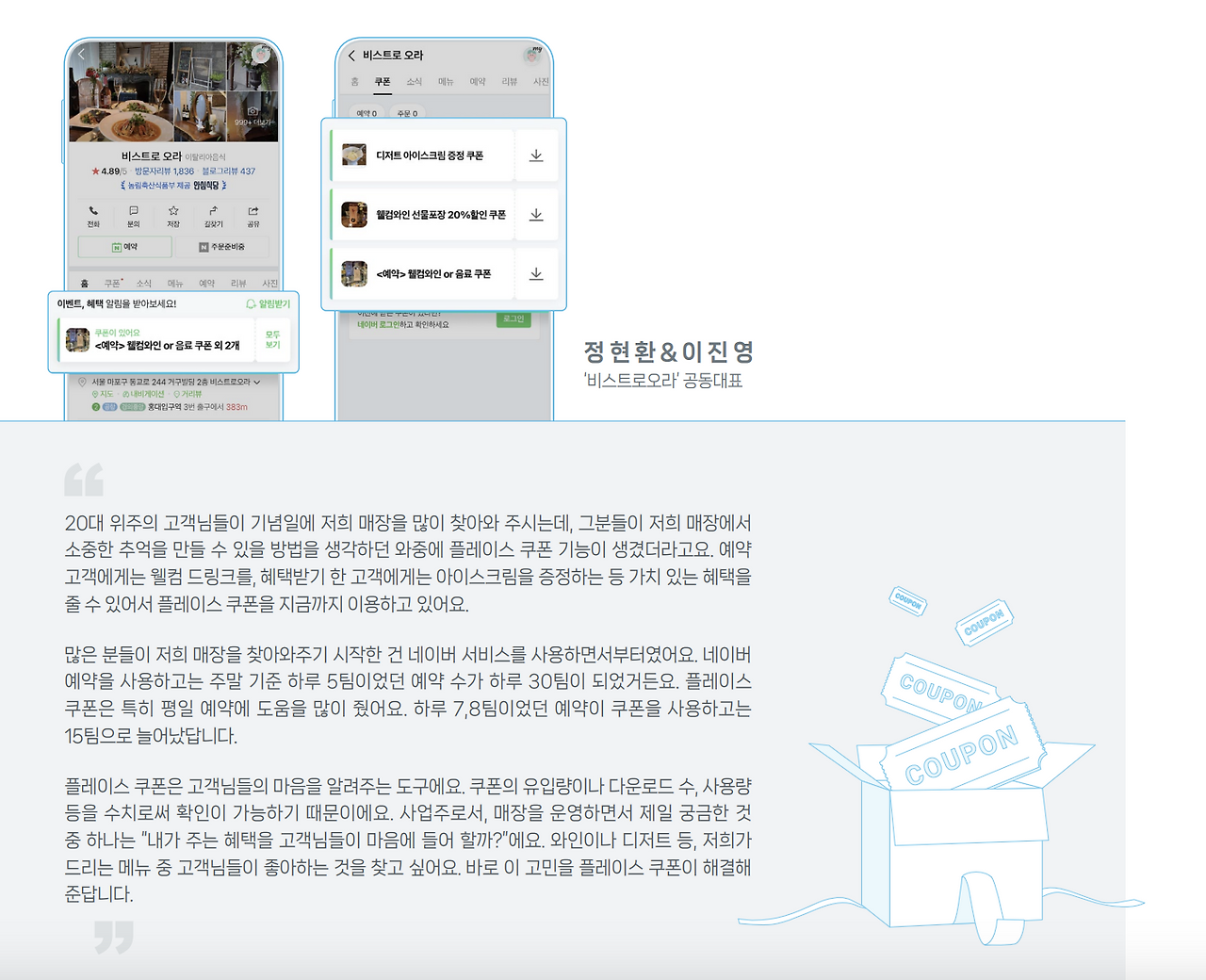Select the 메뉴 tab
The width and height of the screenshot is (1206, 980).
446,81
